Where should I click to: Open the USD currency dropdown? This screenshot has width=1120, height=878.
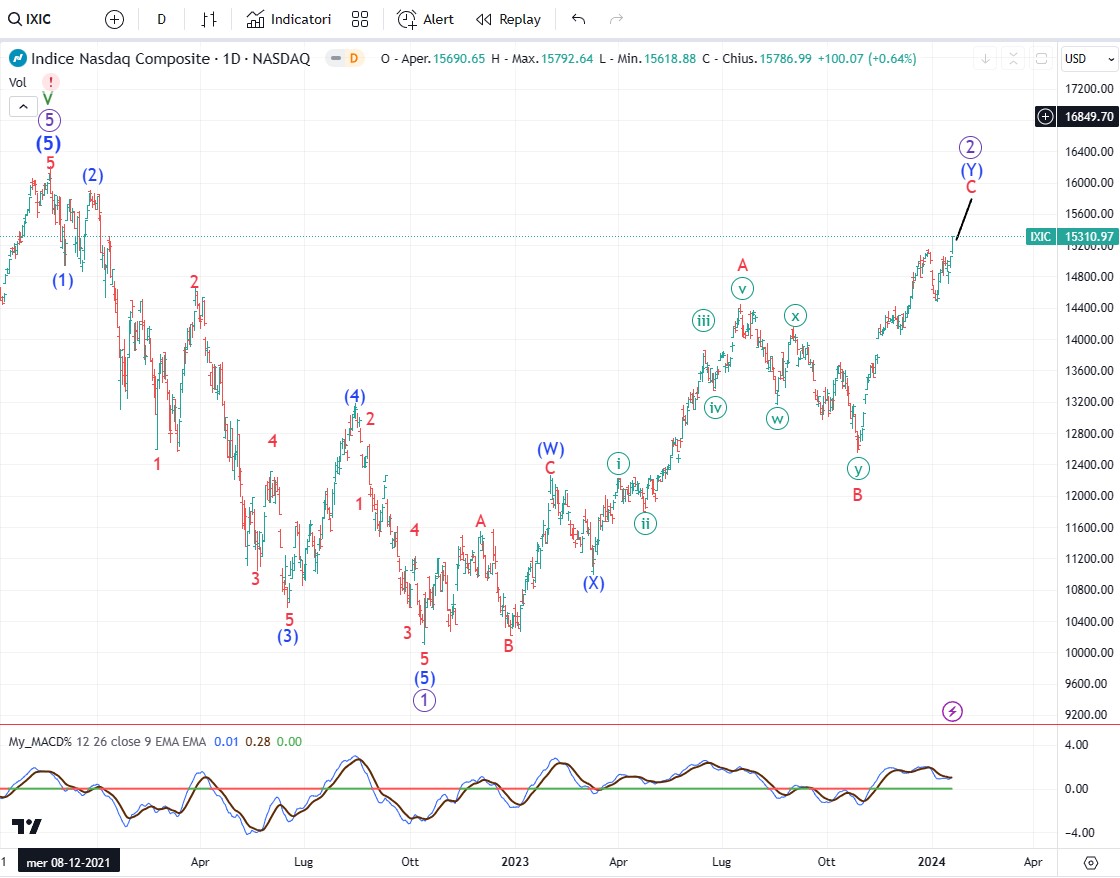[x=1089, y=59]
